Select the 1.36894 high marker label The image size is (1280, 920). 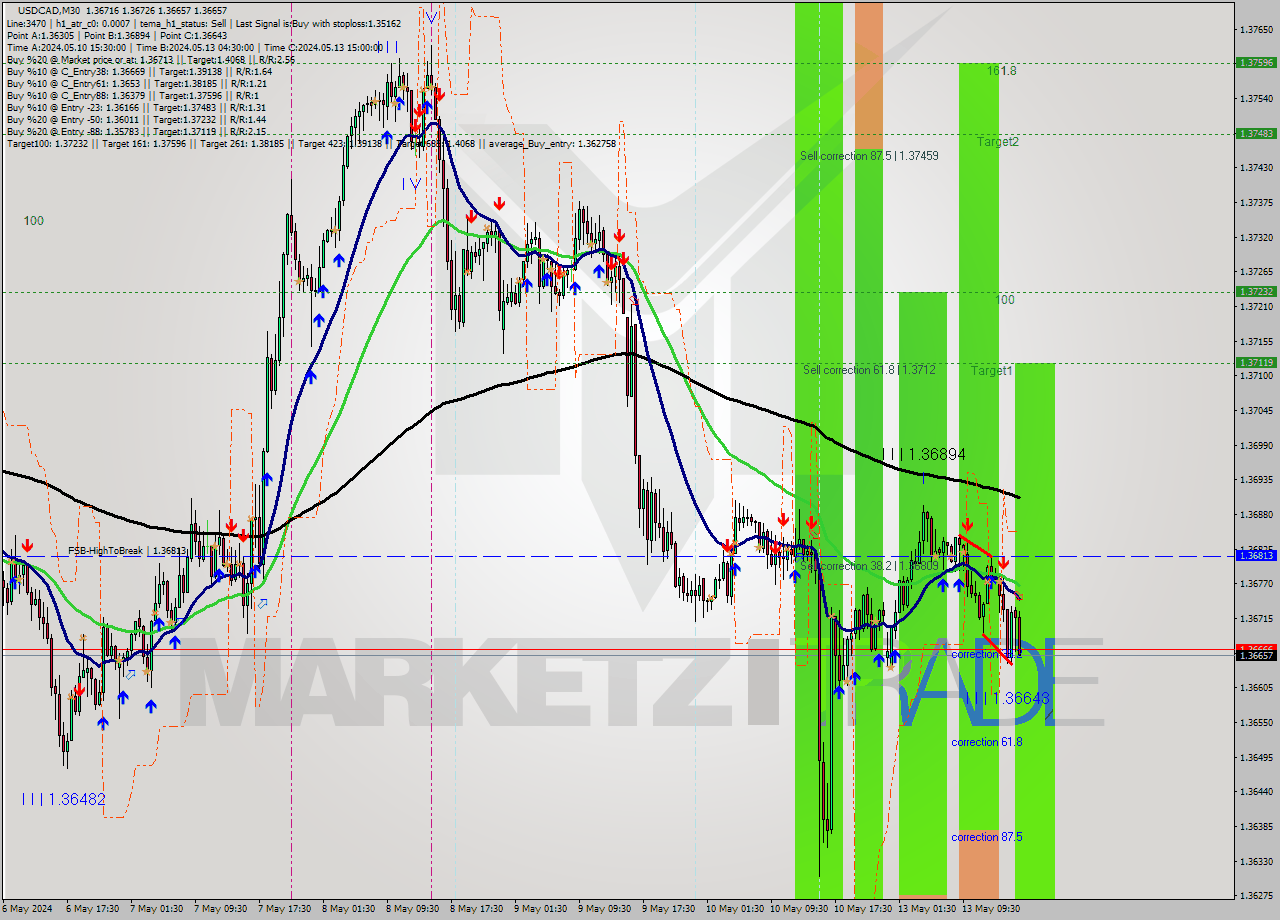coord(923,455)
